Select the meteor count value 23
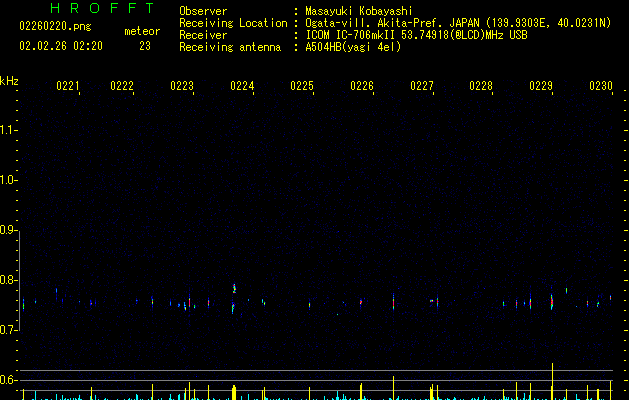This screenshot has width=629, height=400. [x=145, y=46]
